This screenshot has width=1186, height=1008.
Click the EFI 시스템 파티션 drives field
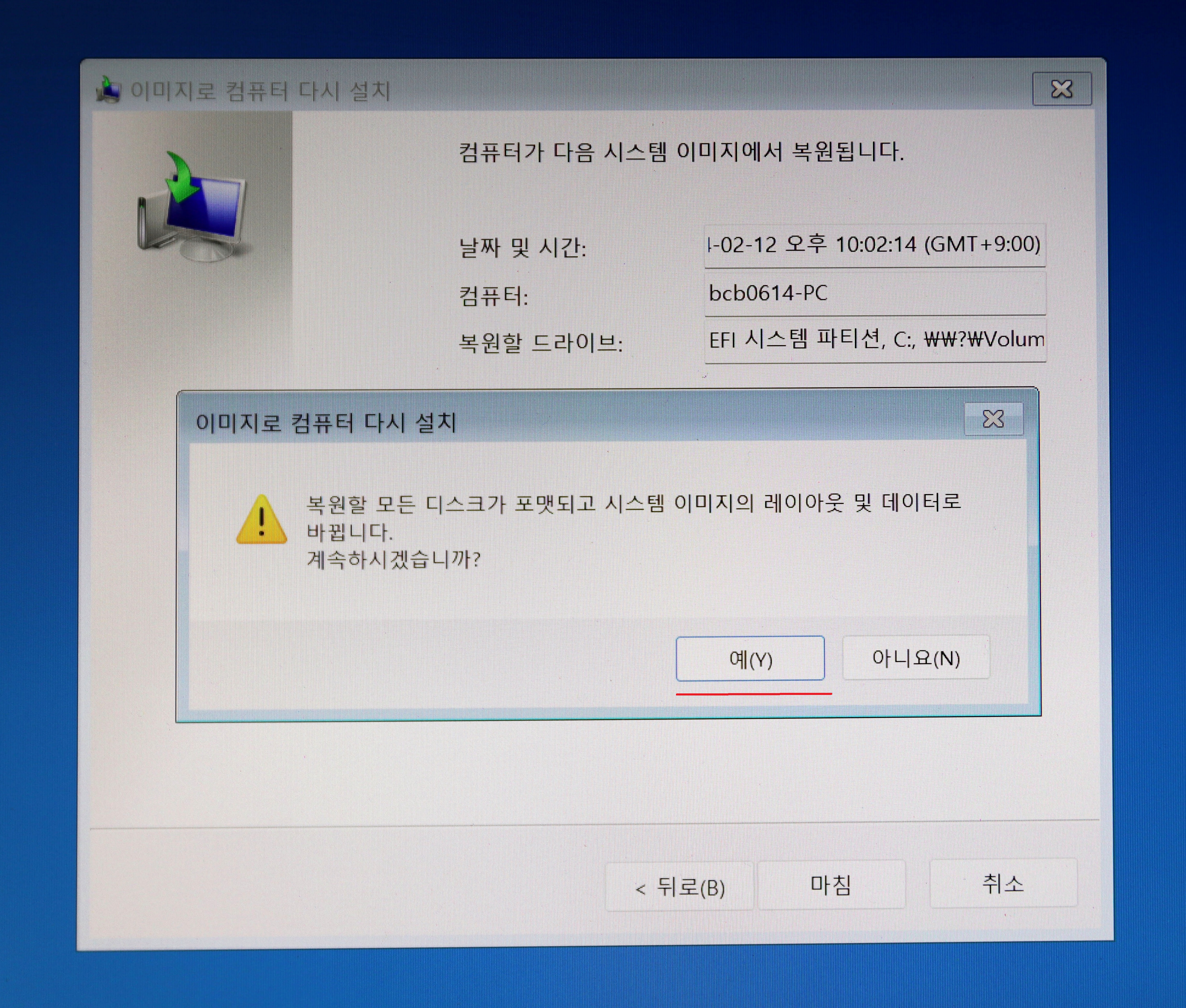point(875,340)
